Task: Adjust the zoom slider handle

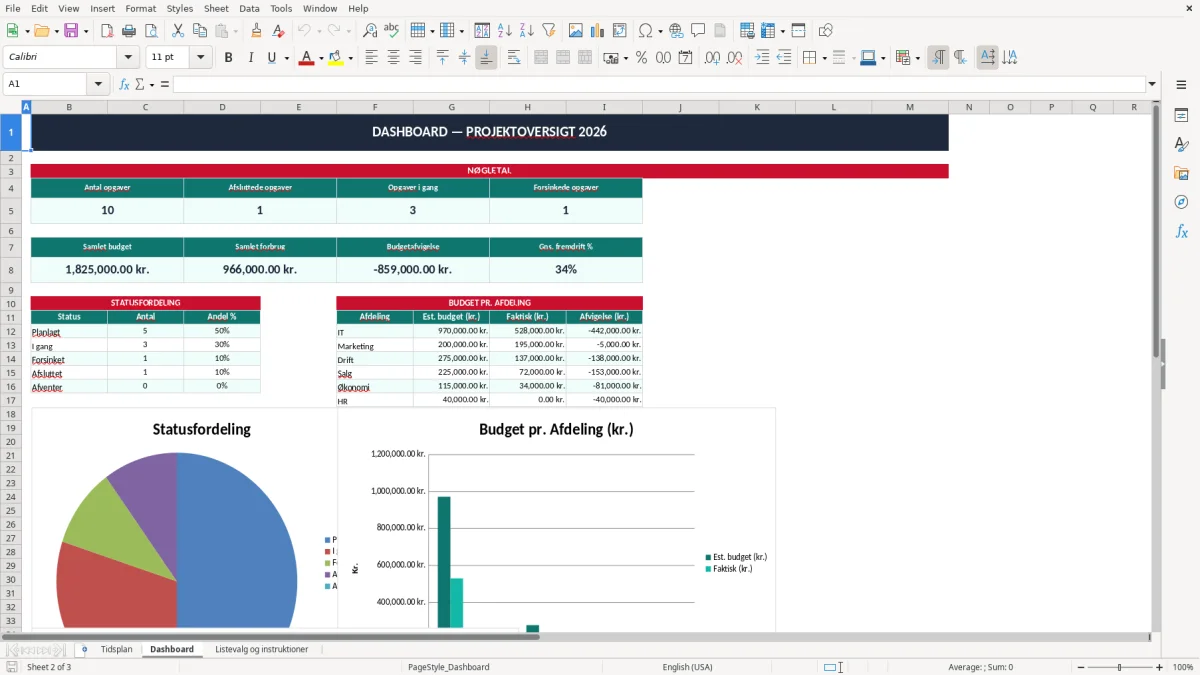Action: pos(1119,667)
